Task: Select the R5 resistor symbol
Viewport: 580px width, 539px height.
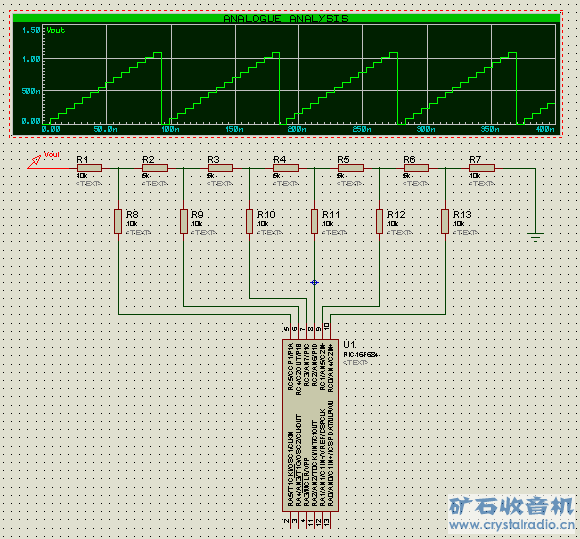Action: (351, 168)
